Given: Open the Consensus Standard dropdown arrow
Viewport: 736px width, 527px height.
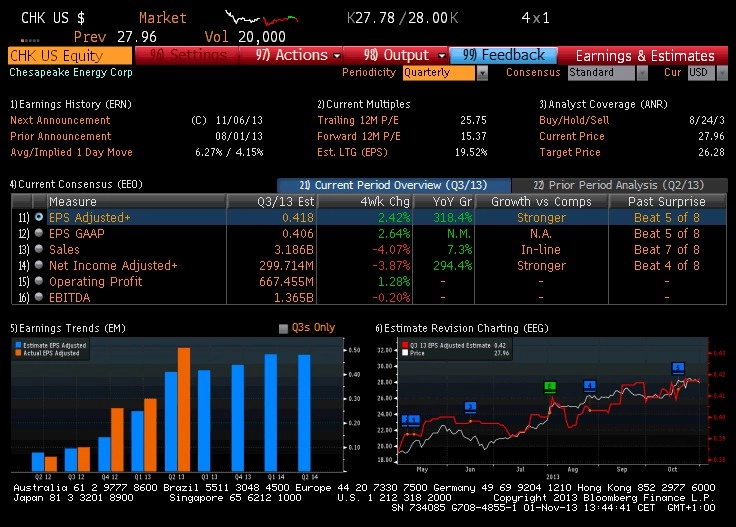Looking at the screenshot, I should pos(642,73).
